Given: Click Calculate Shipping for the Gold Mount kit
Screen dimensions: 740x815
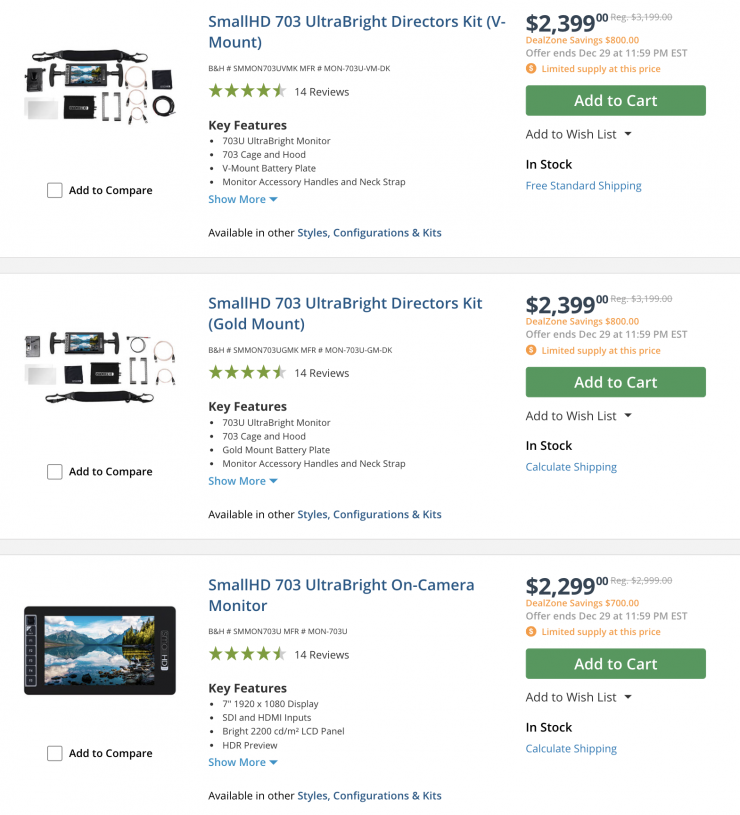Looking at the screenshot, I should (x=571, y=467).
